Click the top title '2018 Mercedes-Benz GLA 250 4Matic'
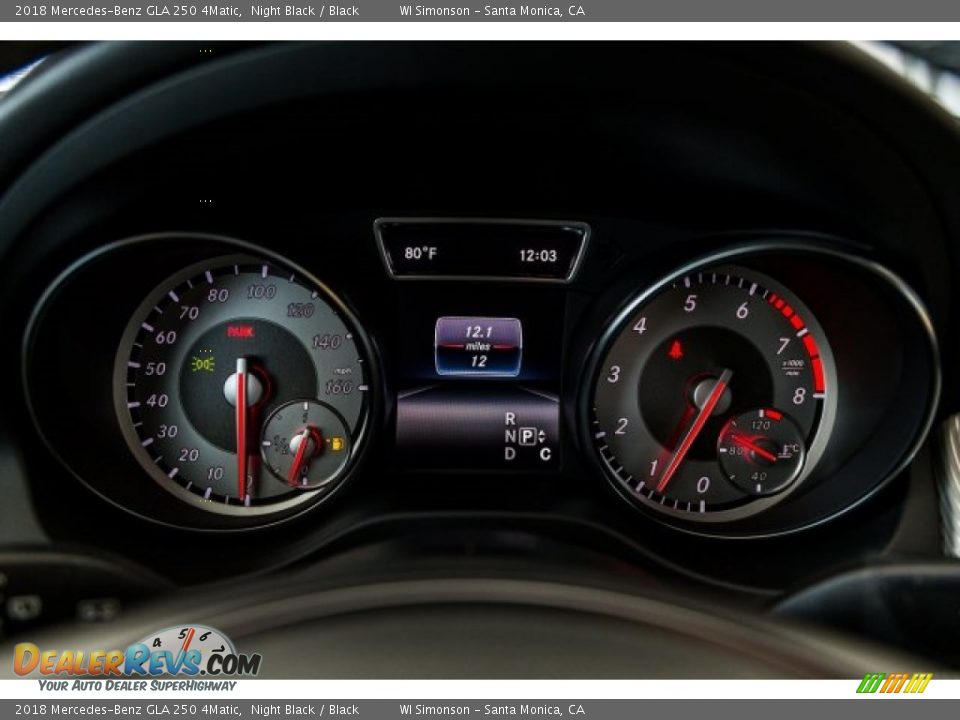The width and height of the screenshot is (960, 720). 128,11
